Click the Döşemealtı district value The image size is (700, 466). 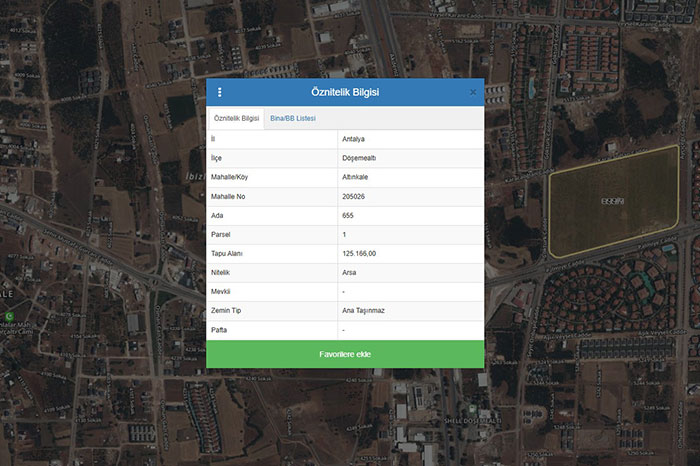[x=358, y=158]
